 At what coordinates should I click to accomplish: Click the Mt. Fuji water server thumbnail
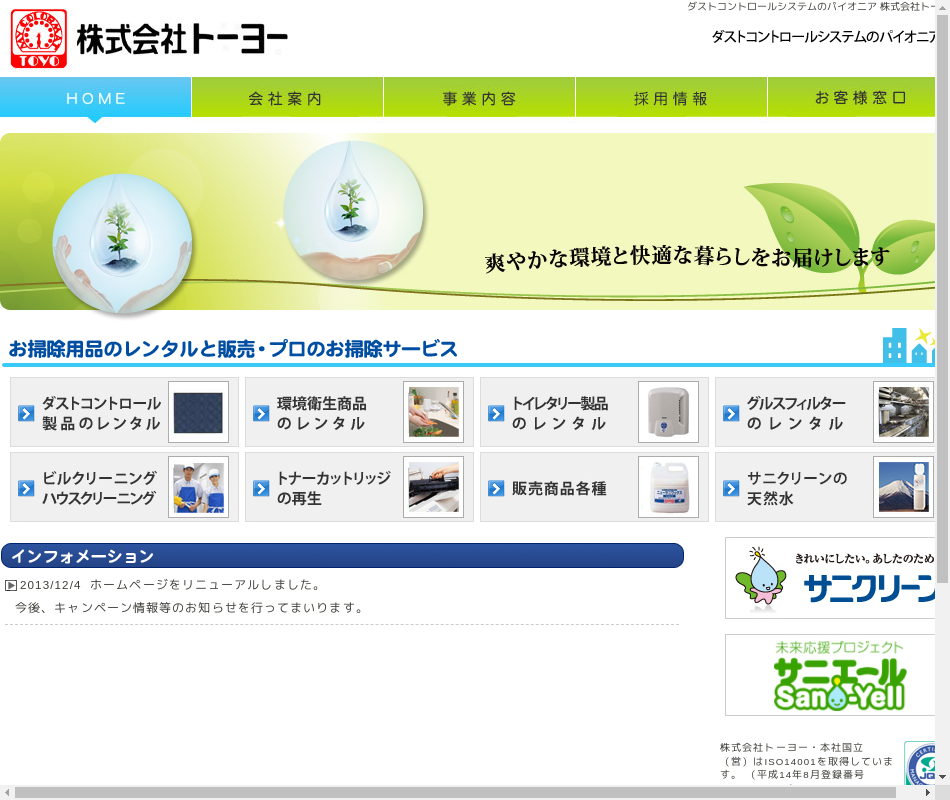pos(903,487)
